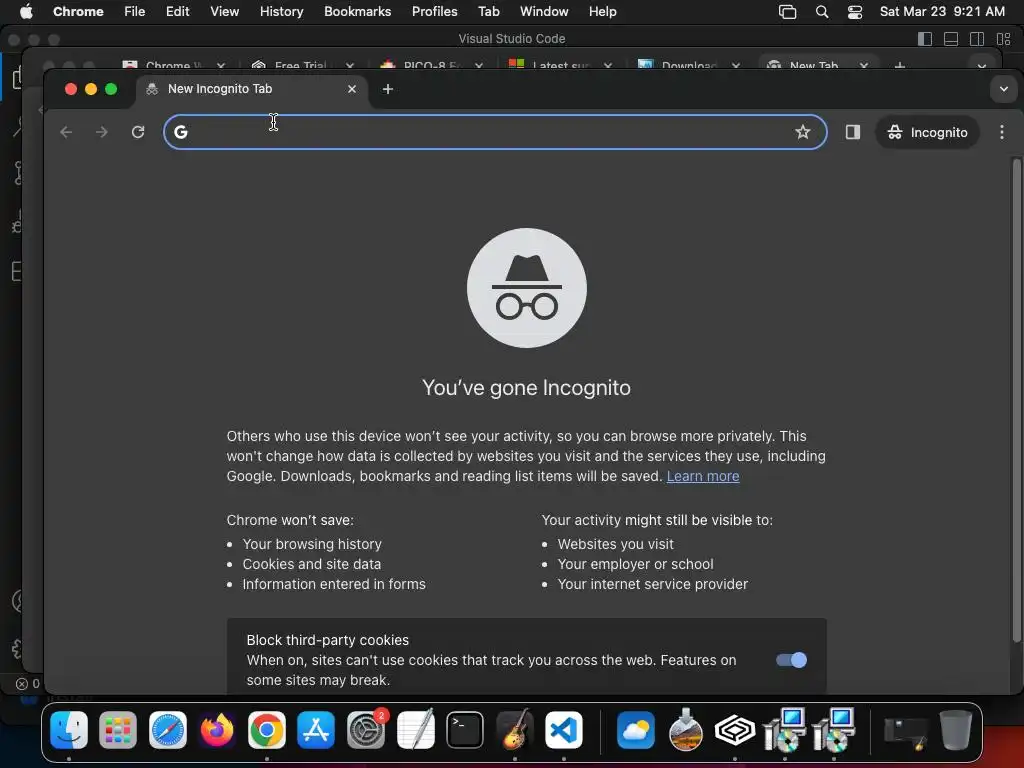Add a tab in the background Chrome window
This screenshot has width=1024, height=768.
tap(899, 65)
